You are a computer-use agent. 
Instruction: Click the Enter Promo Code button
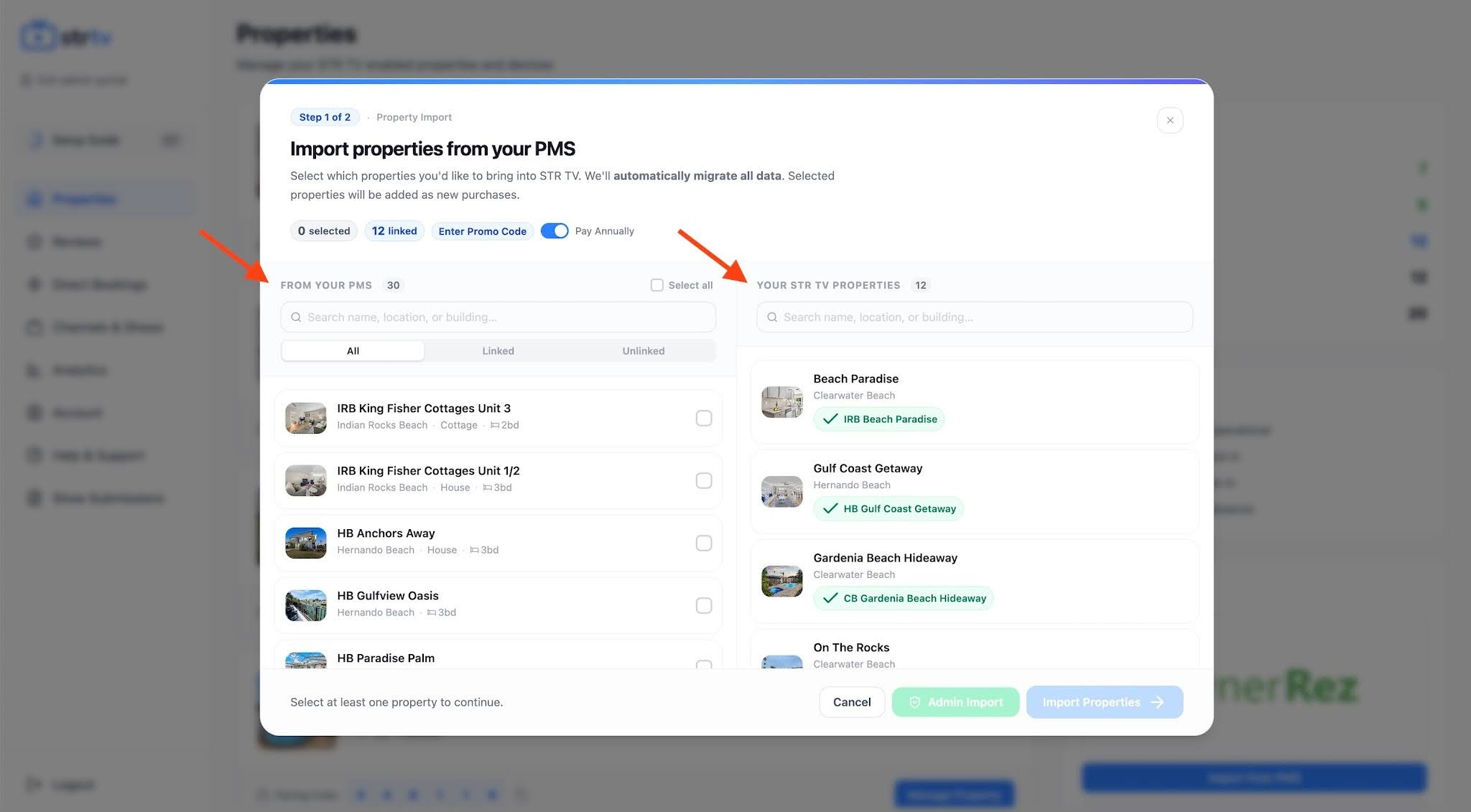point(483,231)
